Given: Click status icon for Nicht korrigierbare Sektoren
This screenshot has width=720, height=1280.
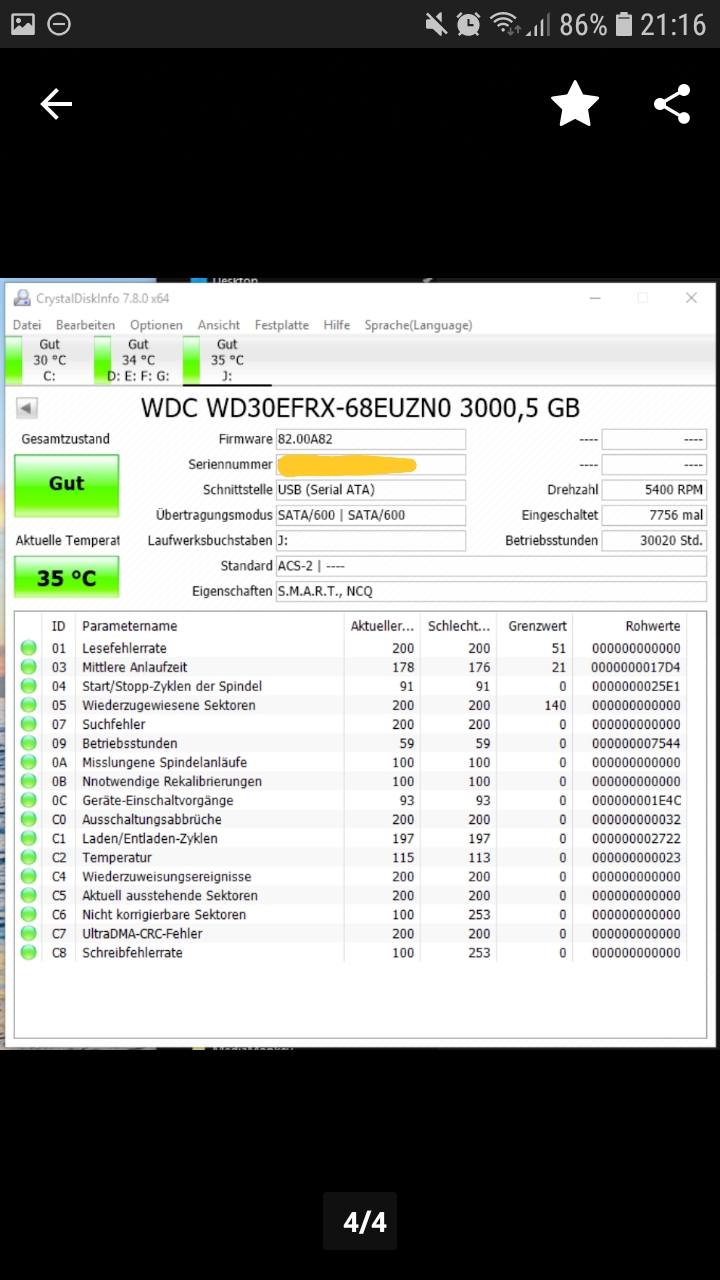Looking at the screenshot, I should 29,914.
